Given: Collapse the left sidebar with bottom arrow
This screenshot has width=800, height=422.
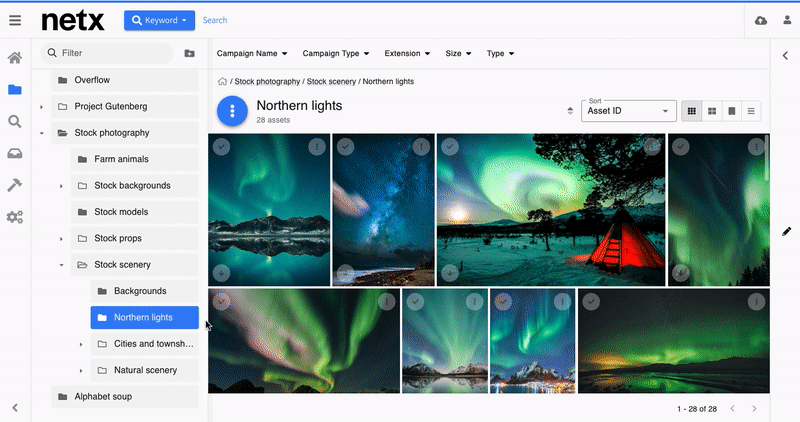Looking at the screenshot, I should click(x=15, y=407).
